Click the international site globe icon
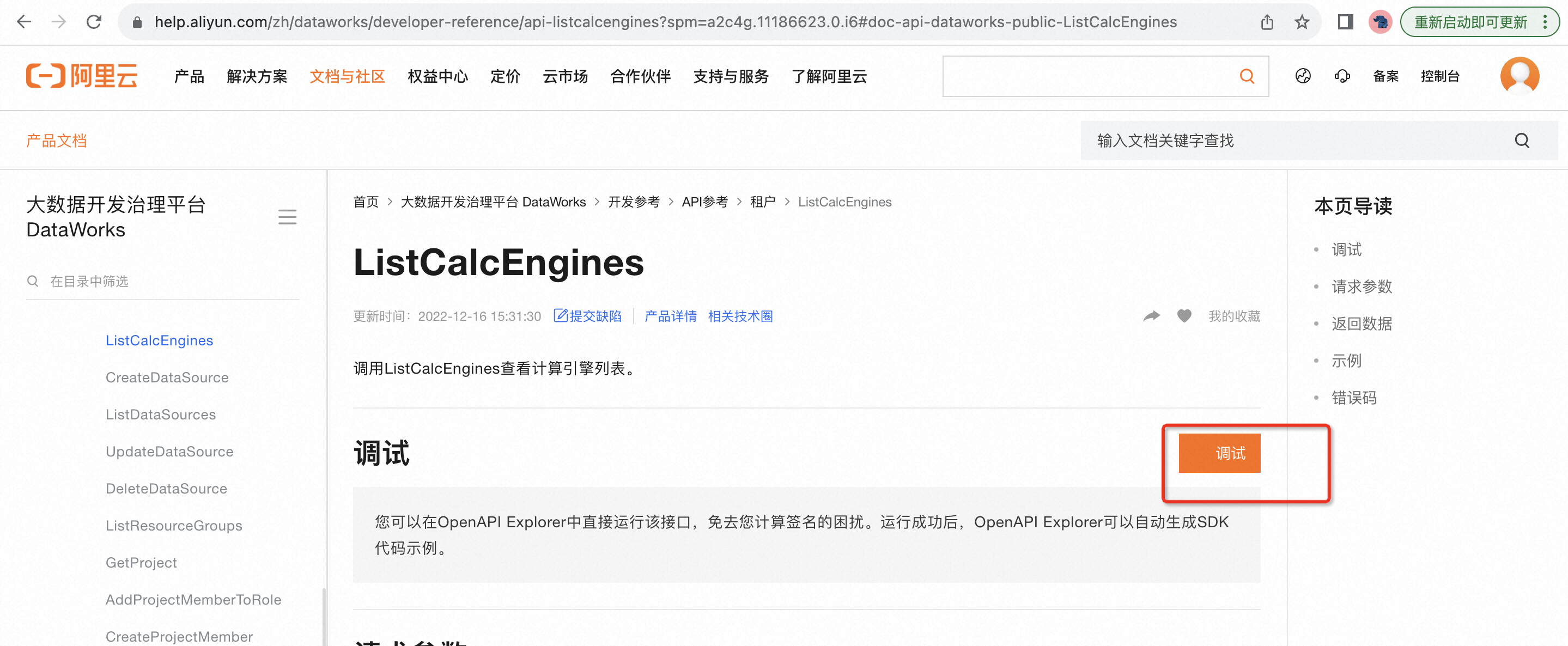 point(1303,76)
